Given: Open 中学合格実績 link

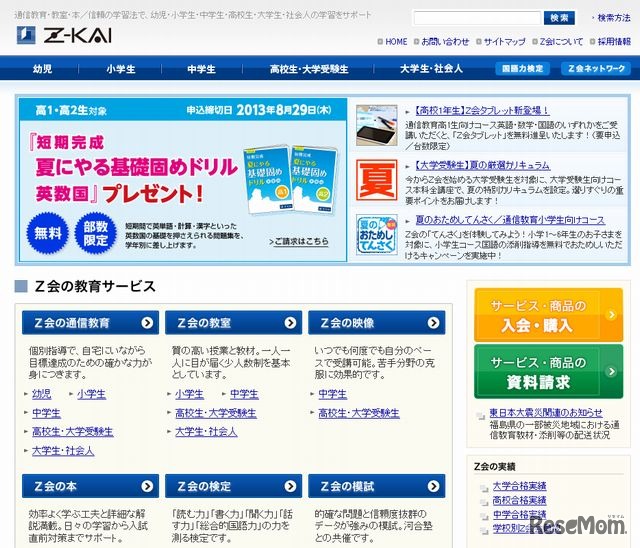Looking at the screenshot, I should pyautogui.click(x=519, y=515).
